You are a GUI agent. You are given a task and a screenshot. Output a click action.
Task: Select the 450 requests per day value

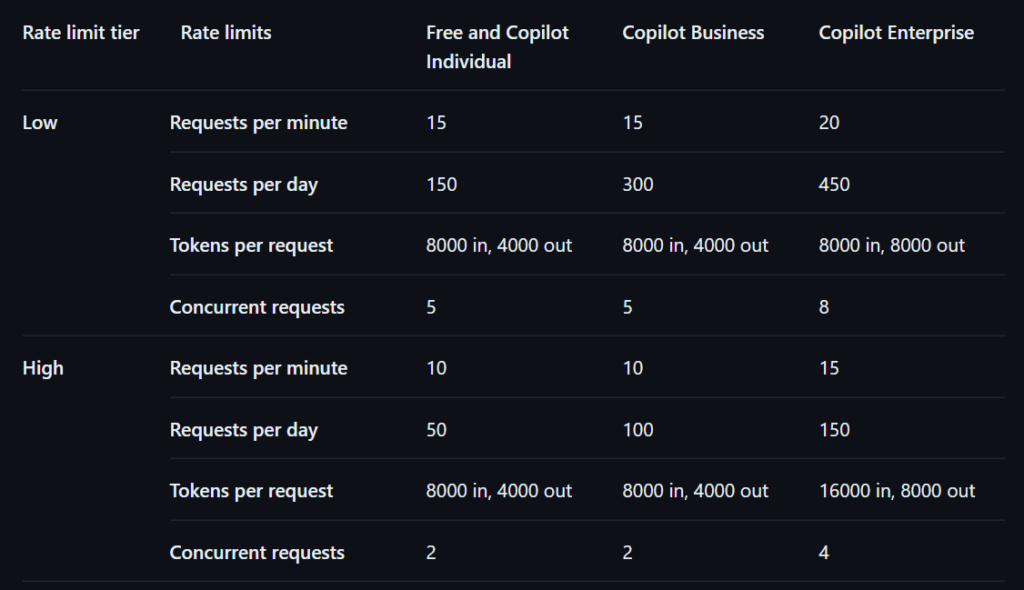click(x=834, y=184)
